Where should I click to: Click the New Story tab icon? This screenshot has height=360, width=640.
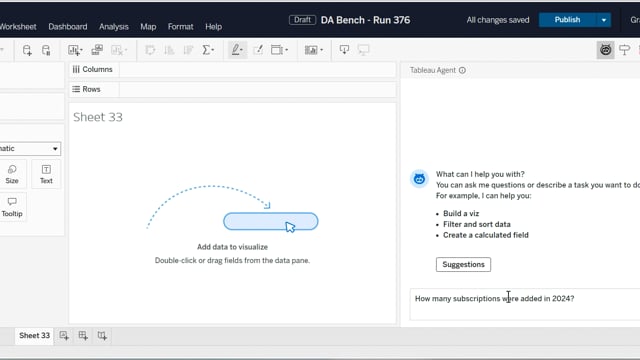[x=102, y=336]
